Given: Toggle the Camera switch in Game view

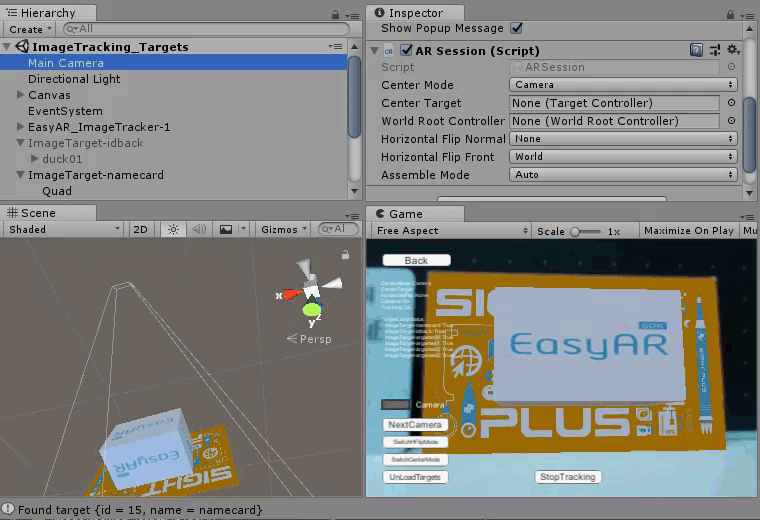Looking at the screenshot, I should (x=396, y=405).
